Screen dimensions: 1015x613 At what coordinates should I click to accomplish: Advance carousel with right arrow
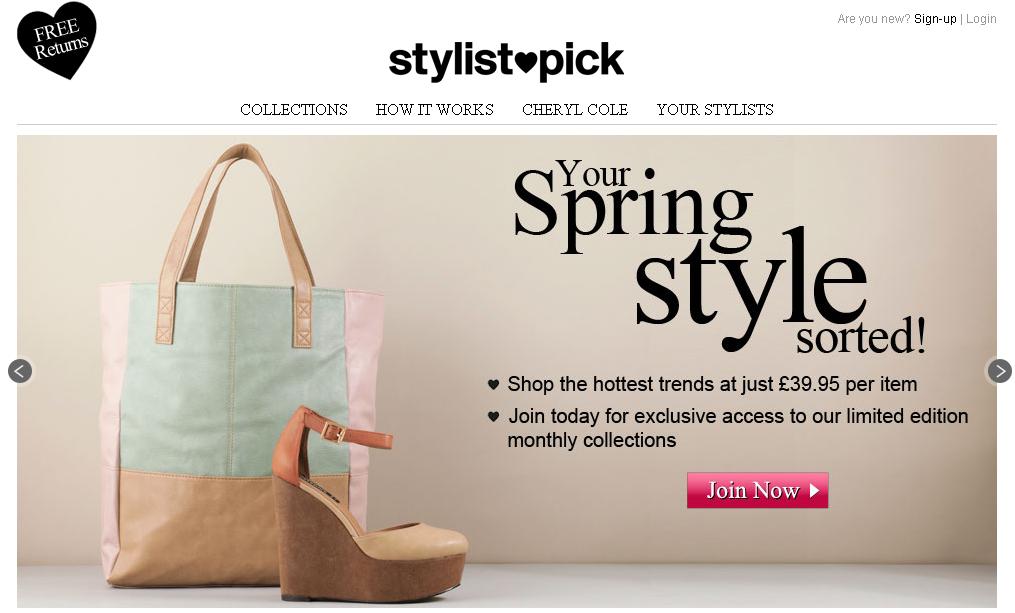[x=999, y=371]
